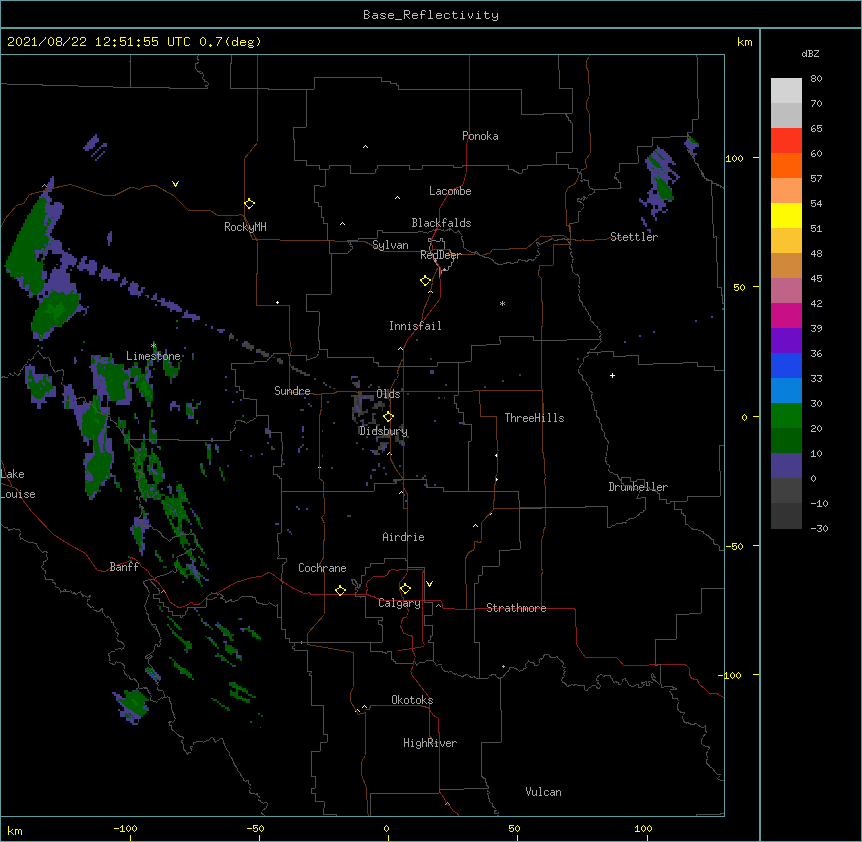Click the yellow radar marker near RockyMH
The width and height of the screenshot is (862, 842).
(x=250, y=204)
